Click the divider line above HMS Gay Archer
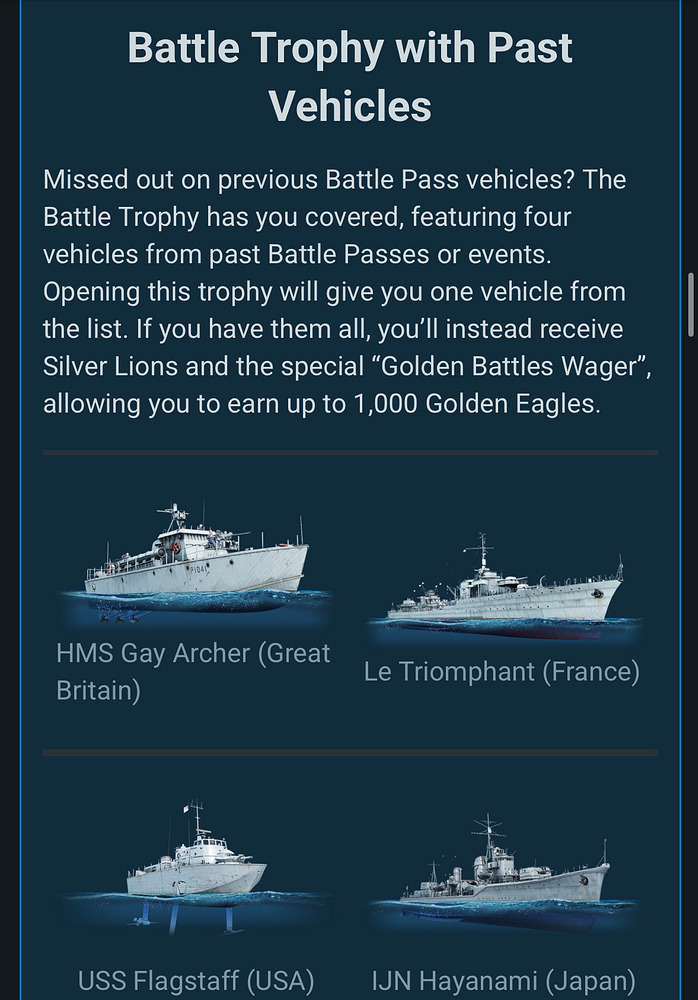The height and width of the screenshot is (1000, 698). (349, 453)
